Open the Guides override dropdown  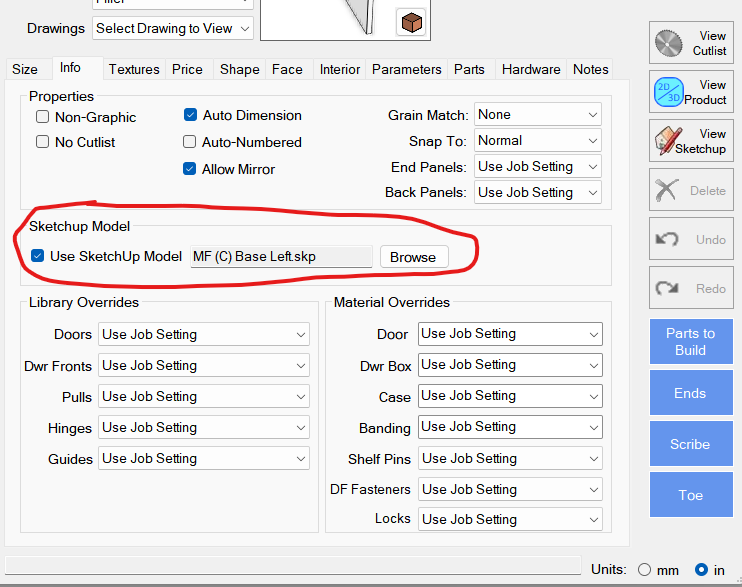click(x=204, y=458)
